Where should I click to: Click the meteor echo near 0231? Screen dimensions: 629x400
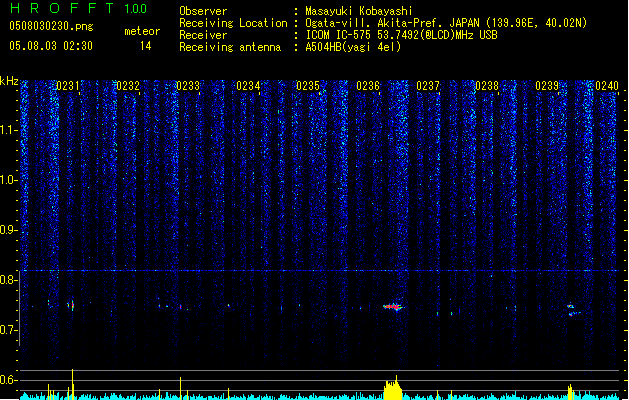tap(71, 305)
